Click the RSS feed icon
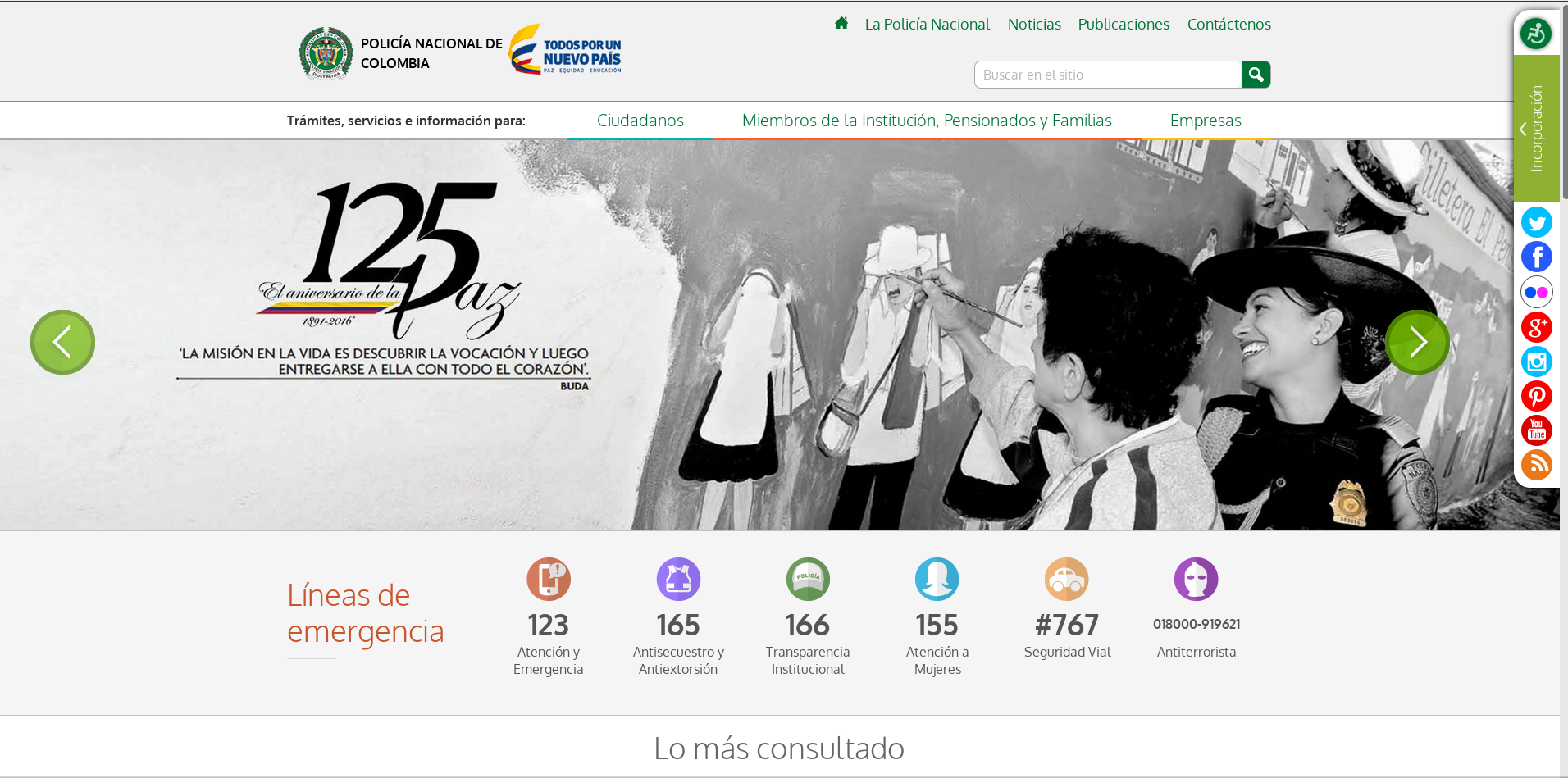This screenshot has height=778, width=1568. [1538, 465]
